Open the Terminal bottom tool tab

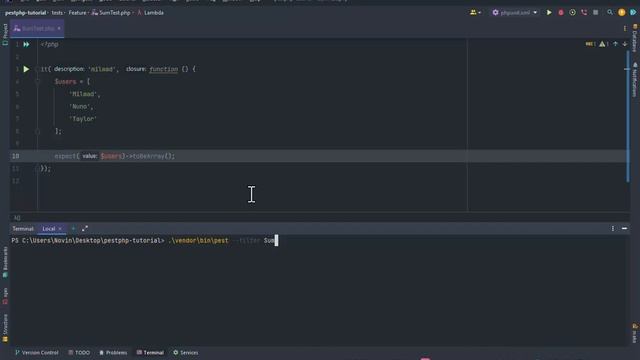pos(150,352)
